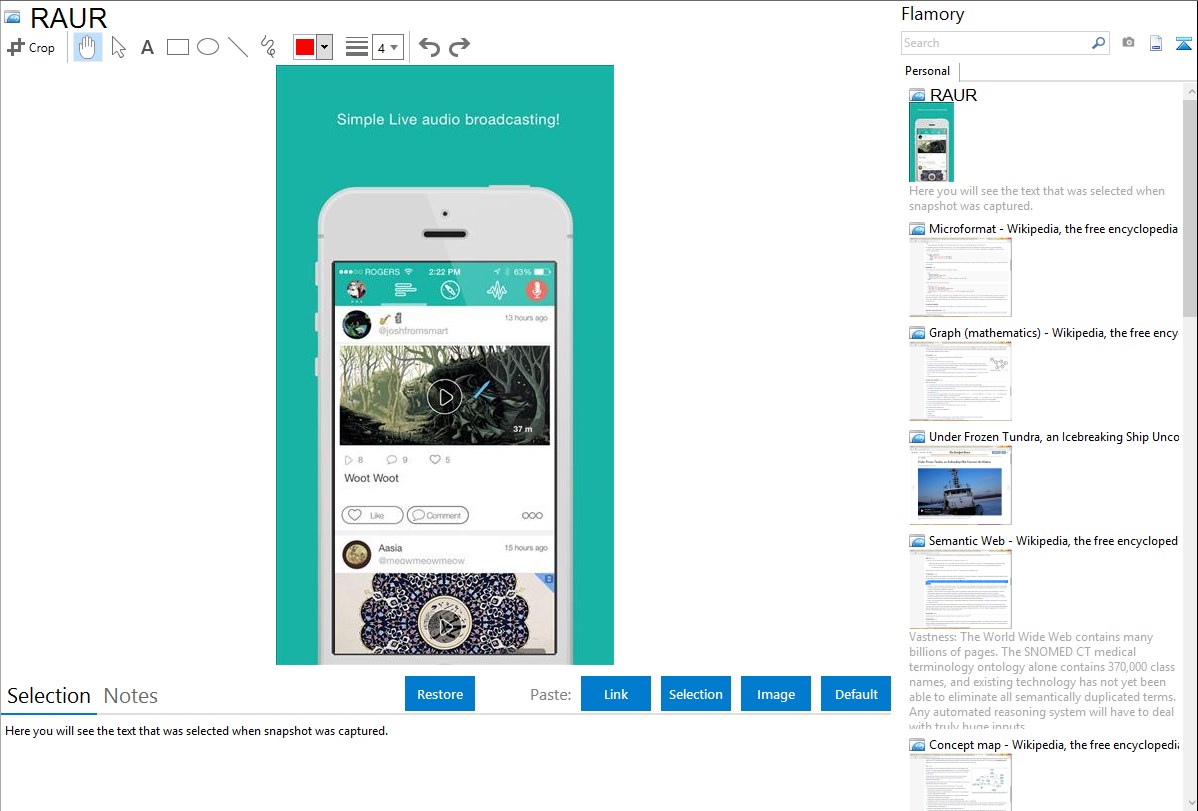Click the selection text note line
Viewport: 1198px width, 811px height.
[x=196, y=731]
